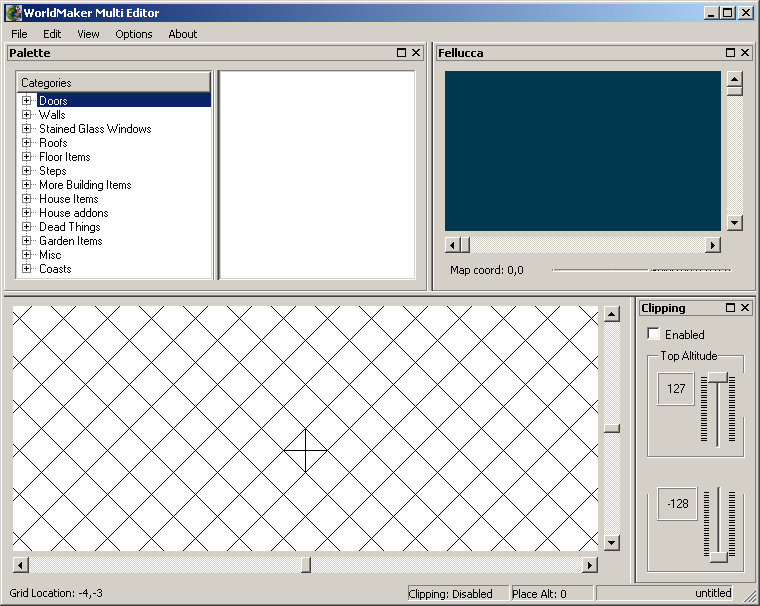This screenshot has height=606, width=760.
Task: Close the Palette panel
Action: click(x=417, y=53)
